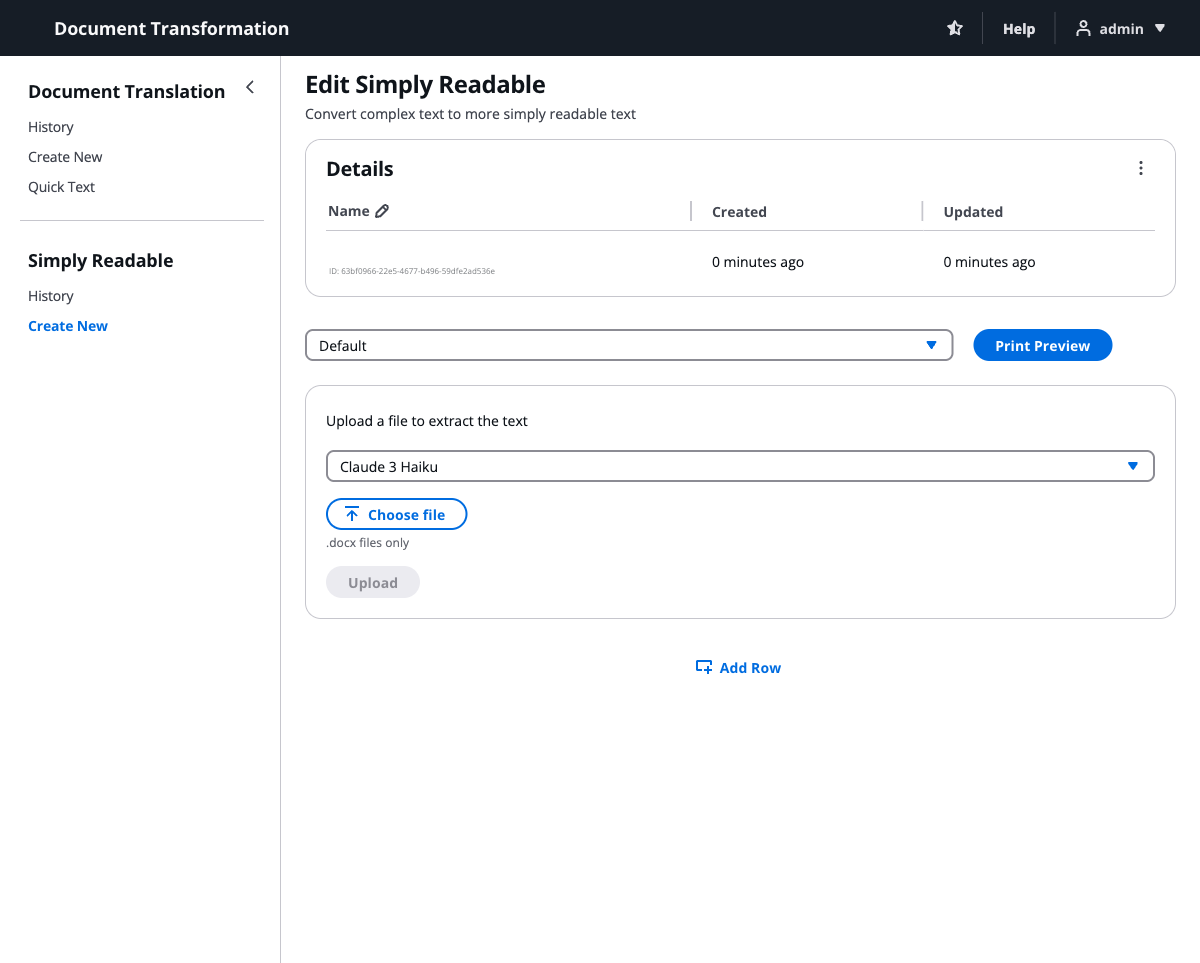Click the Document Translation sidebar heading
The image size is (1200, 963).
(x=126, y=91)
